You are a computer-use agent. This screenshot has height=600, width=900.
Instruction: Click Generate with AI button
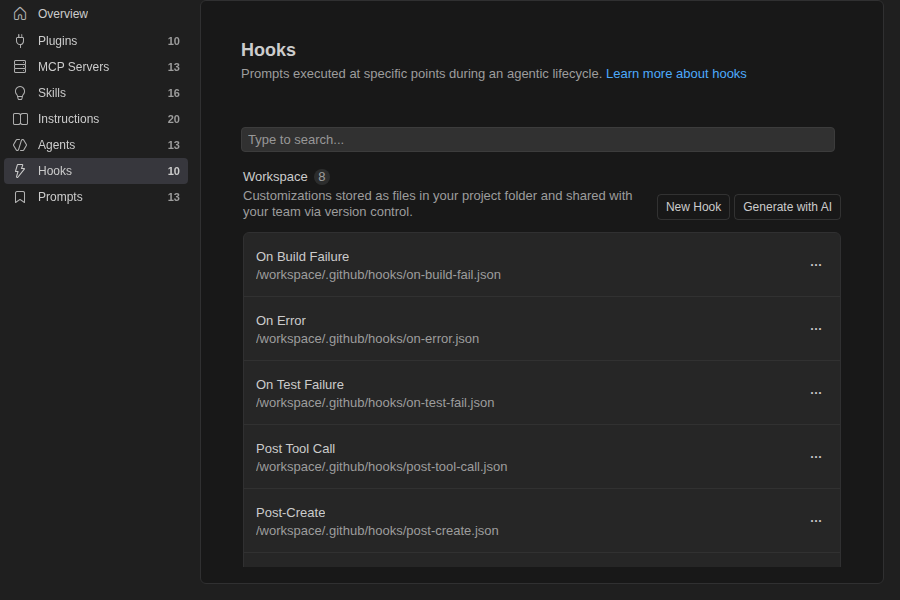point(787,207)
